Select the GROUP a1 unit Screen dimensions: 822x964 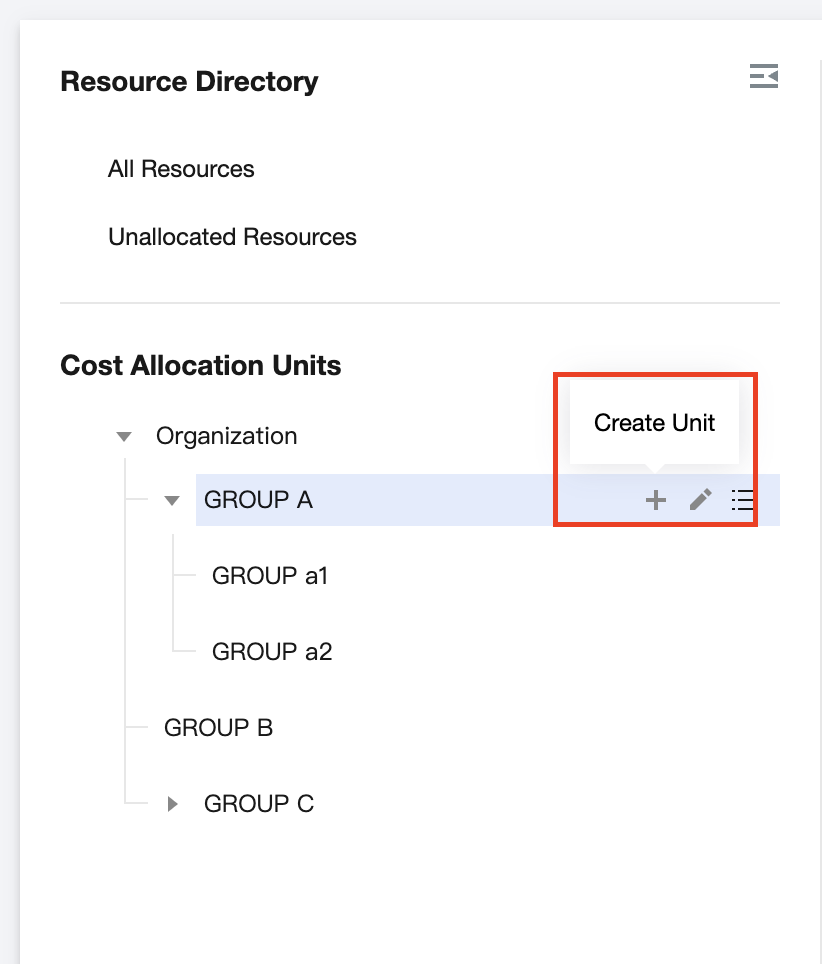pyautogui.click(x=270, y=576)
